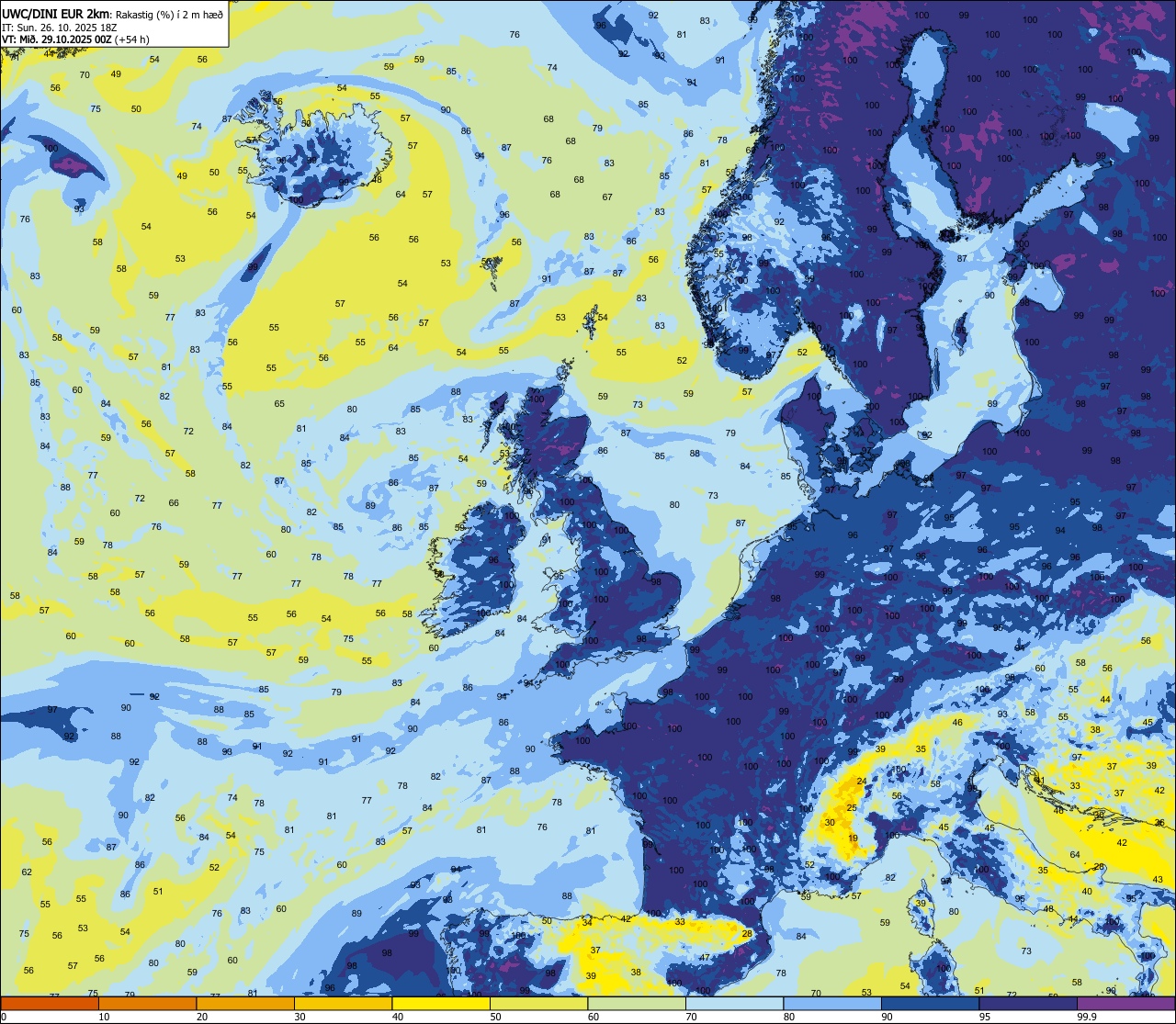Click the humidity value '24' in the yellow Alpine area
Viewport: 1176px width, 1024px height.
tap(862, 782)
